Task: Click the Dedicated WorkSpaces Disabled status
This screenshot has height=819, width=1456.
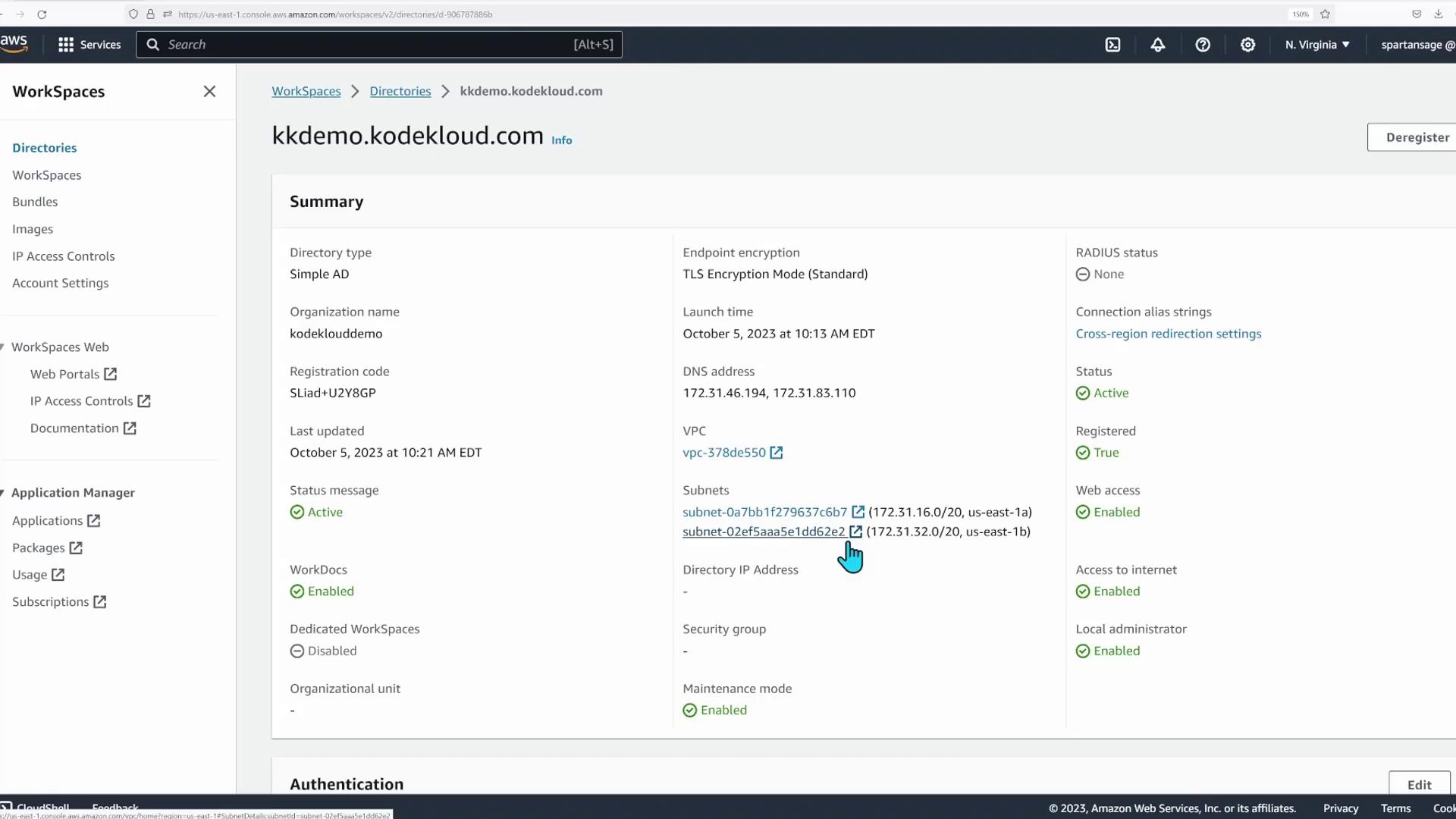Action: point(323,651)
